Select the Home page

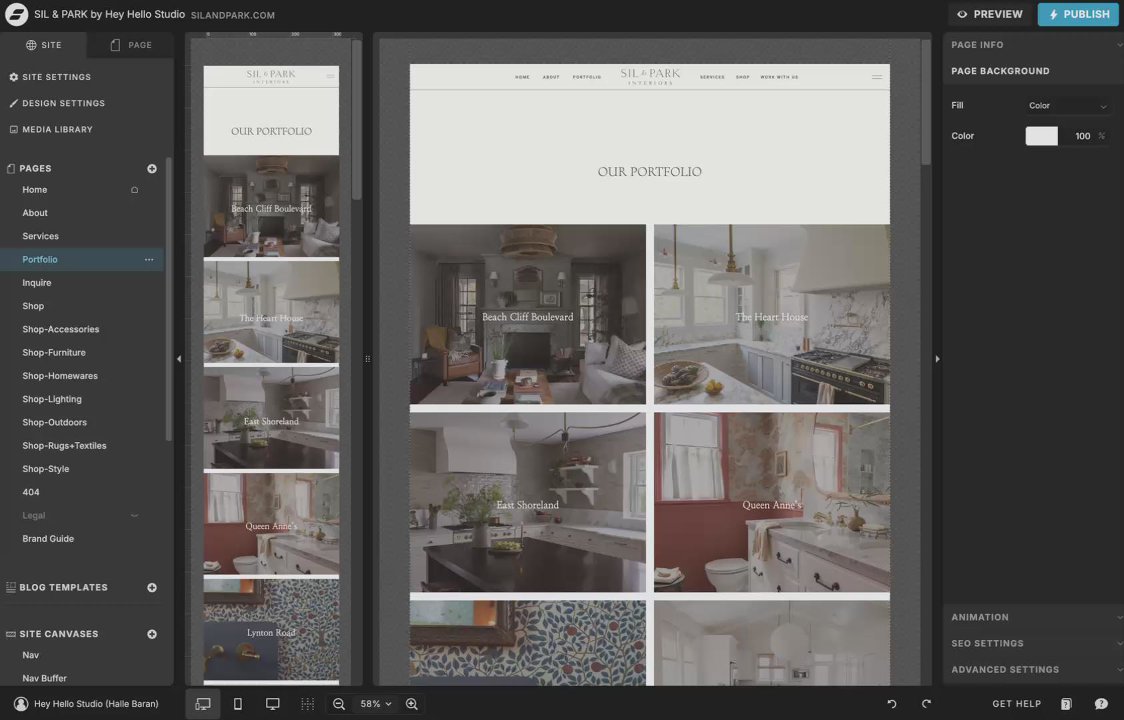(x=34, y=190)
